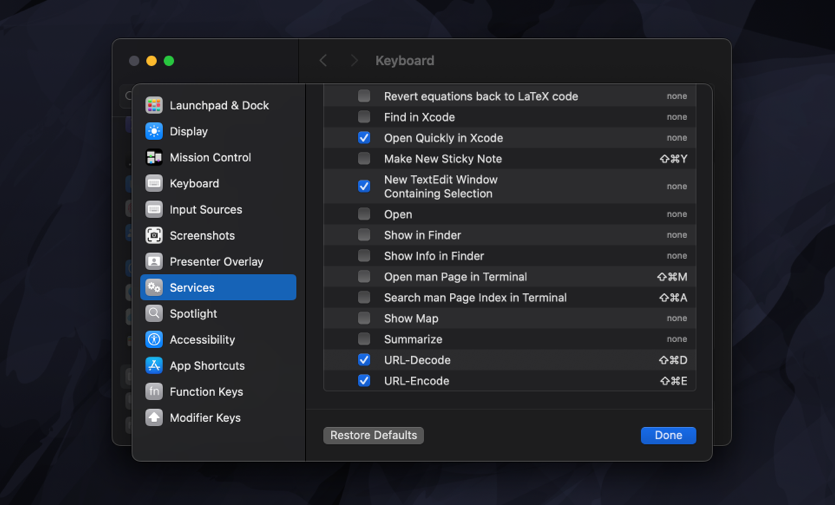Disable the Open Quickly in Xcode checkbox
Viewport: 835px width, 505px height.
tap(364, 138)
